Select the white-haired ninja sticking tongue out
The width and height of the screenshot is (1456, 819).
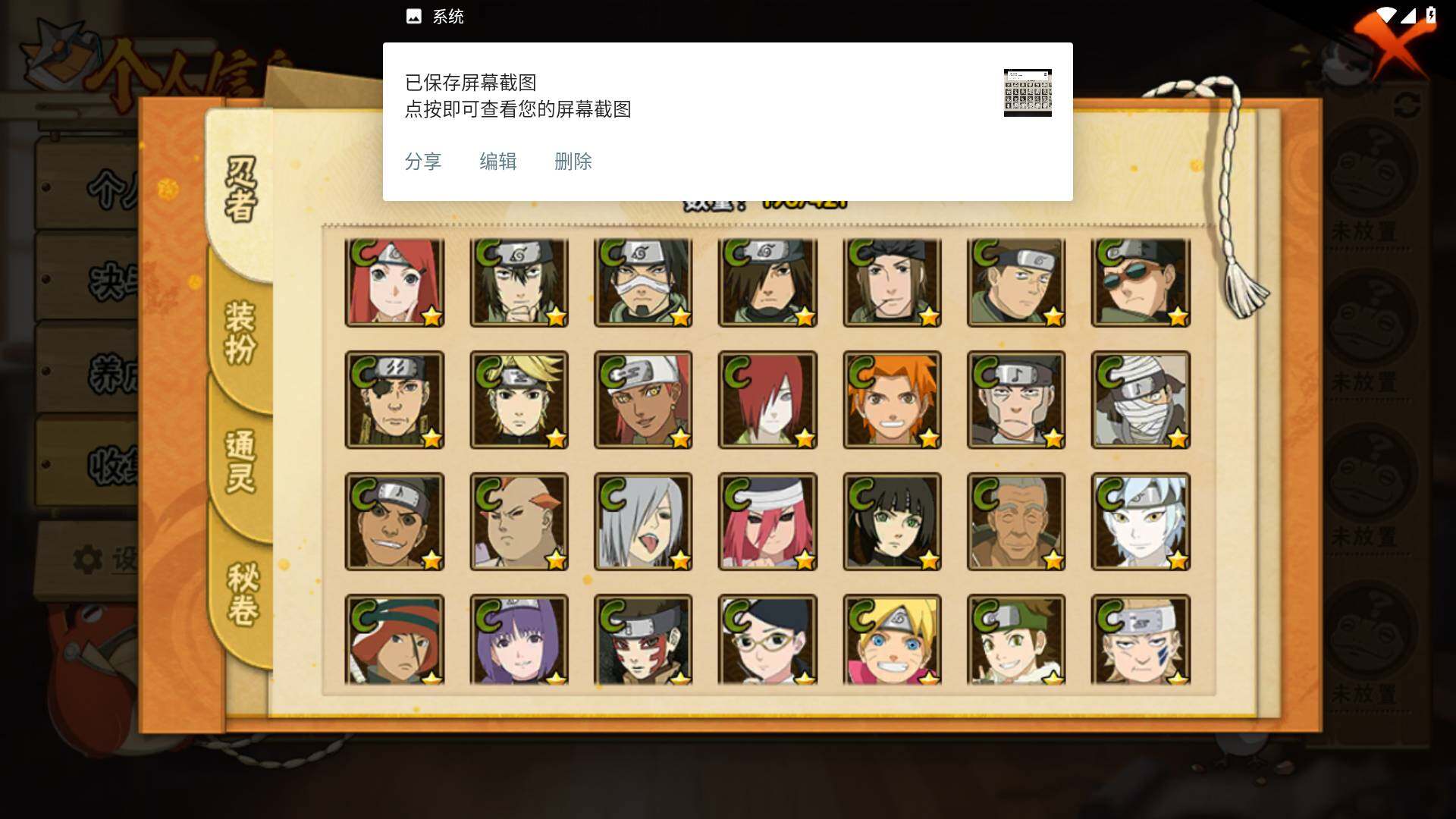pos(643,522)
